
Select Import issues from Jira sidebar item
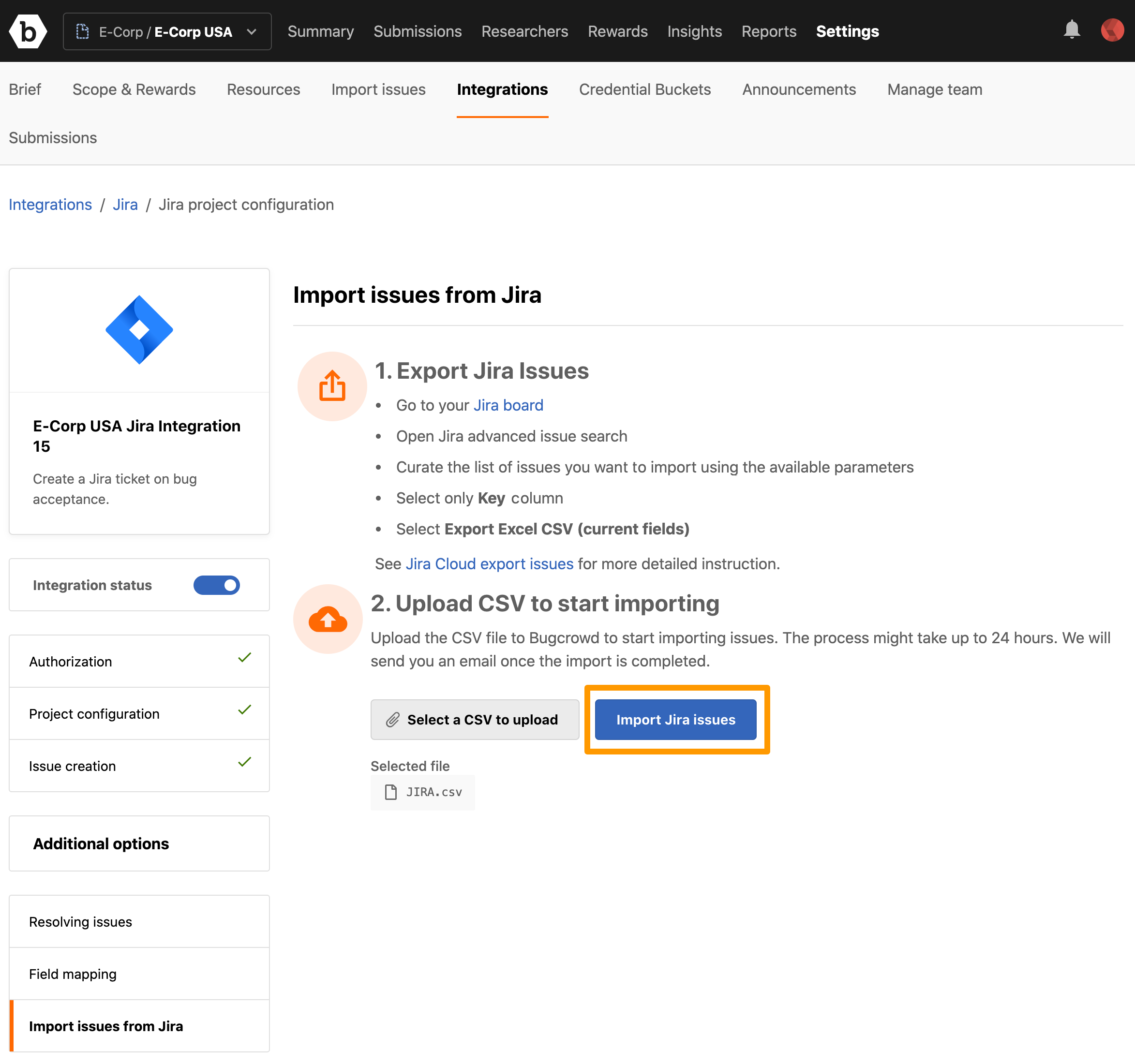[x=139, y=1026]
